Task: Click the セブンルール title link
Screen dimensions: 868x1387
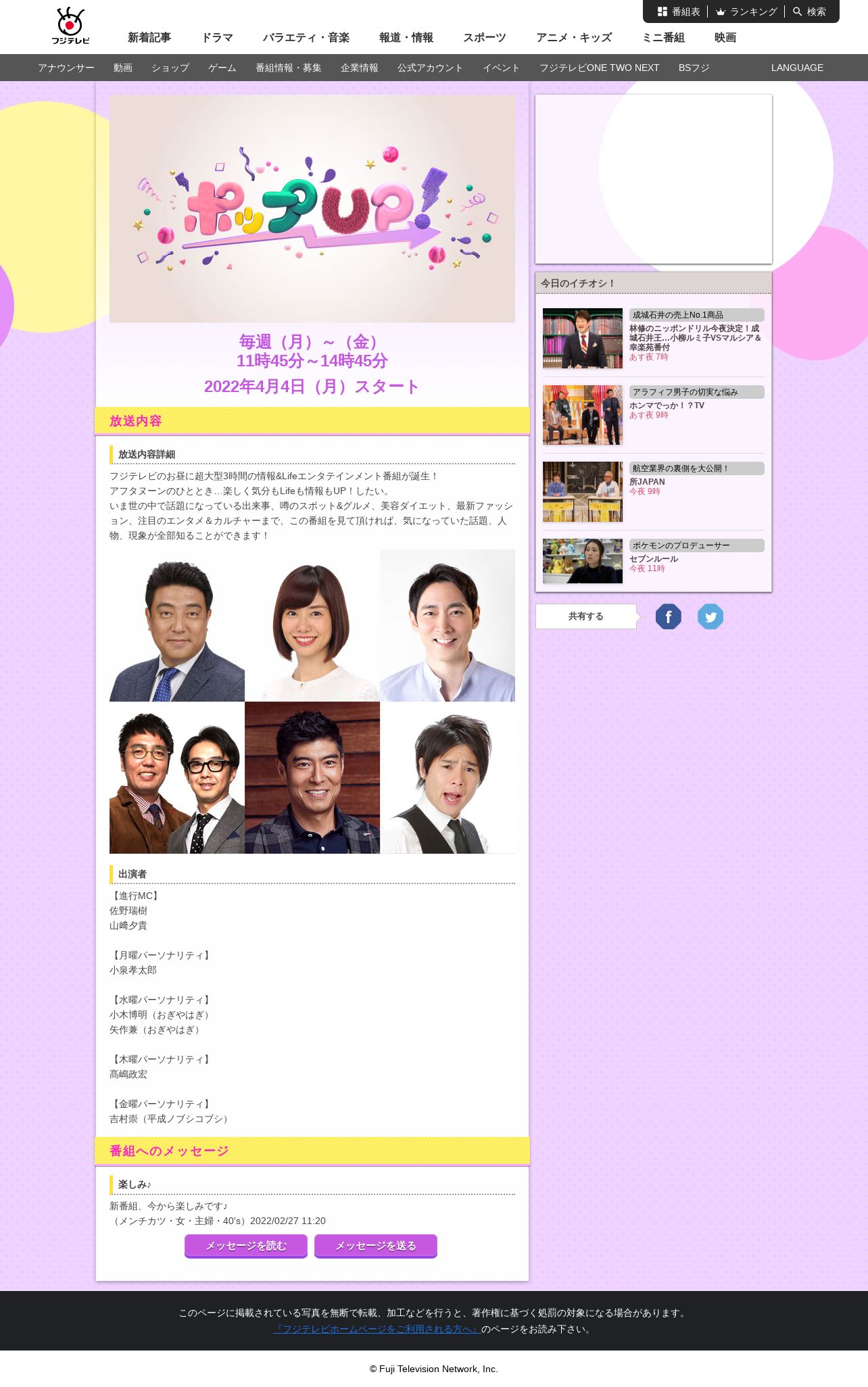Action: [654, 559]
